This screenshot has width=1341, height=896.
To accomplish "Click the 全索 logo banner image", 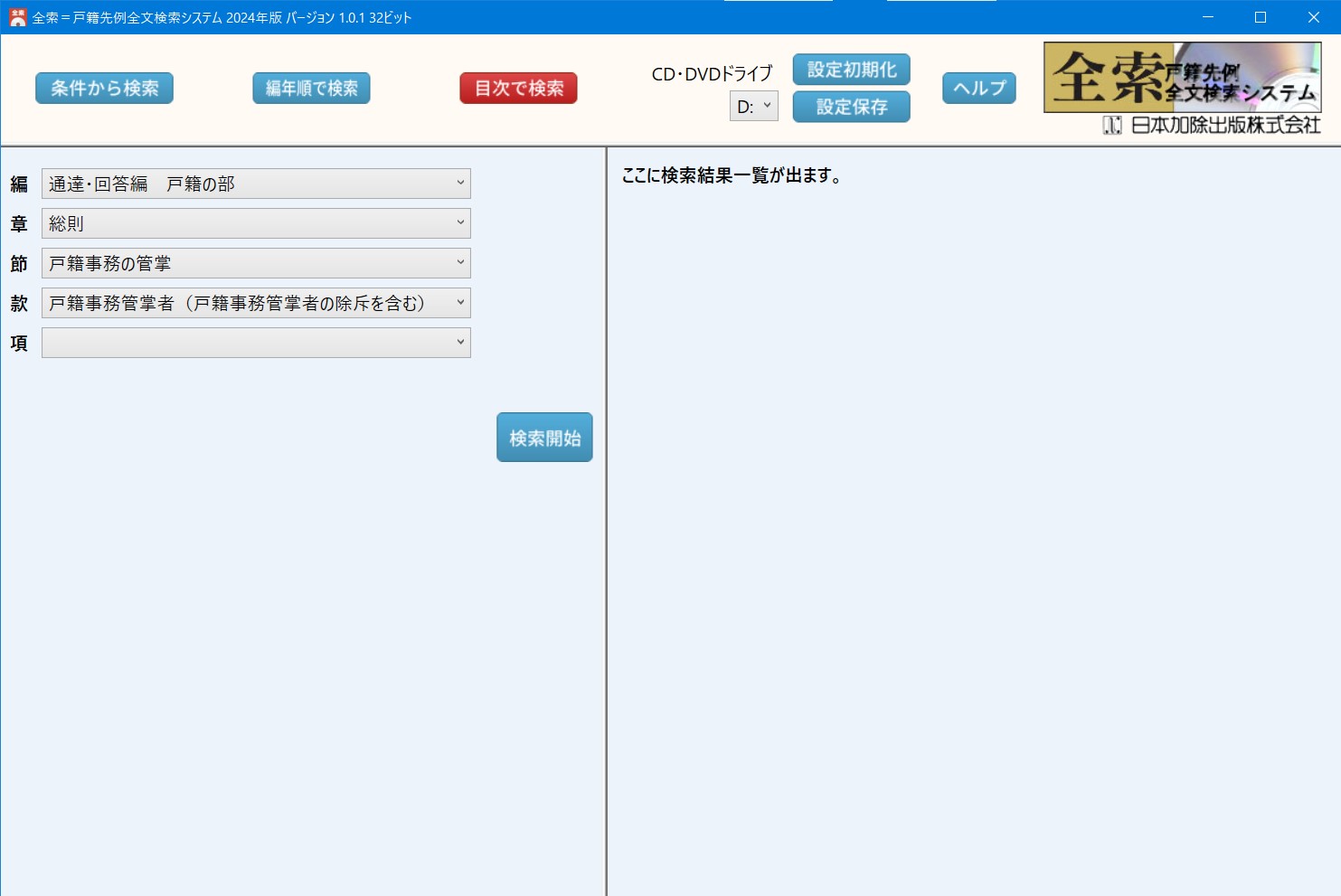I will click(1182, 78).
